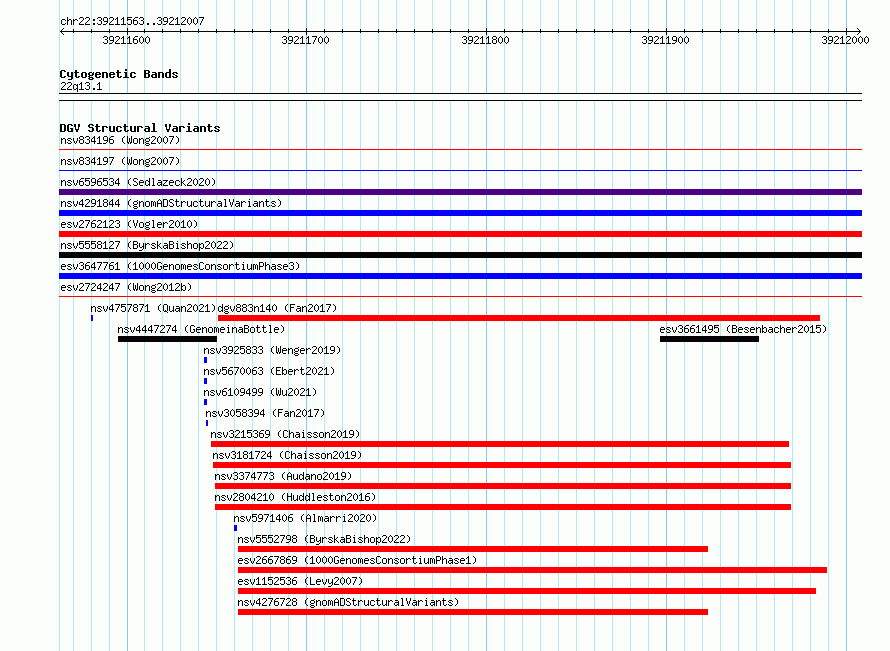The height and width of the screenshot is (651, 890).
Task: Select the nsv2804210 (Huddleston2016) red bar
Action: (x=503, y=507)
